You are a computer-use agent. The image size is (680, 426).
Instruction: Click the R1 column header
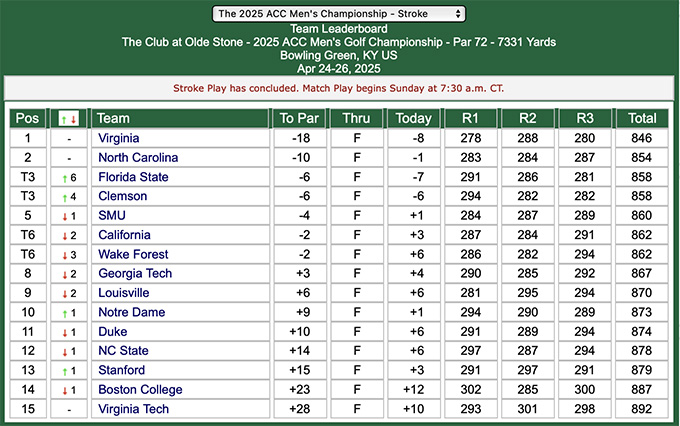[x=471, y=118]
